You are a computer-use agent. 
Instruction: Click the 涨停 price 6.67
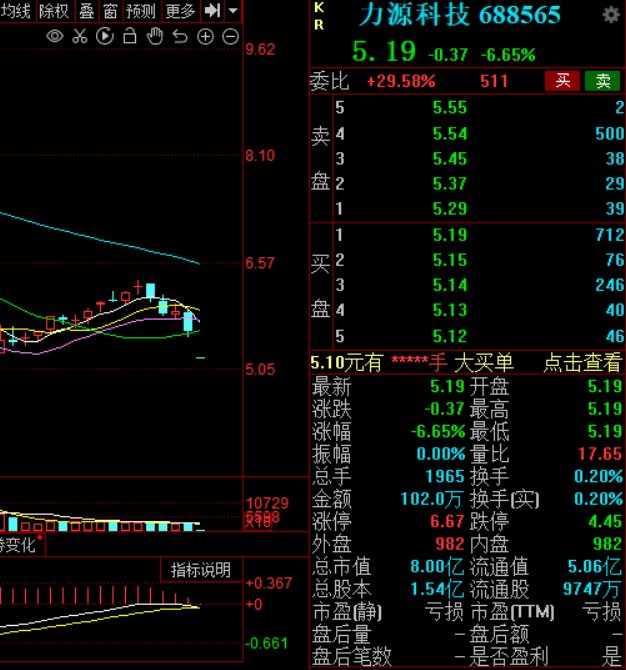pos(447,521)
